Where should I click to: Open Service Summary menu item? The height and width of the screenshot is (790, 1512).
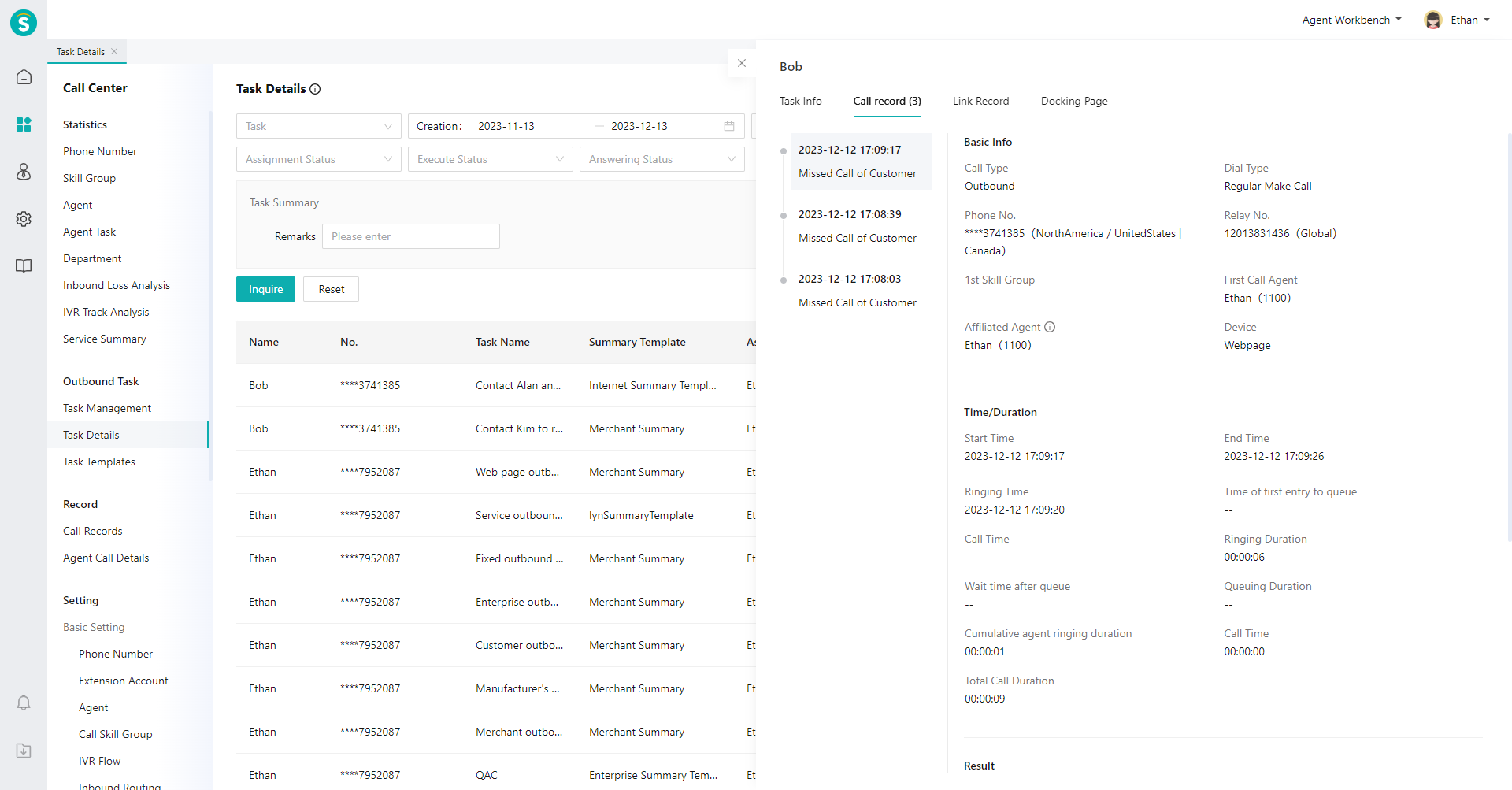click(105, 339)
